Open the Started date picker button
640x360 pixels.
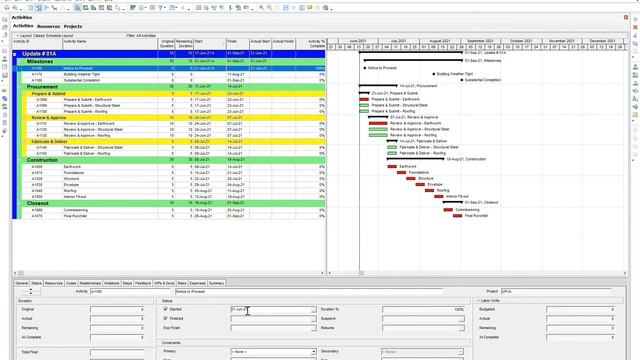click(313, 310)
